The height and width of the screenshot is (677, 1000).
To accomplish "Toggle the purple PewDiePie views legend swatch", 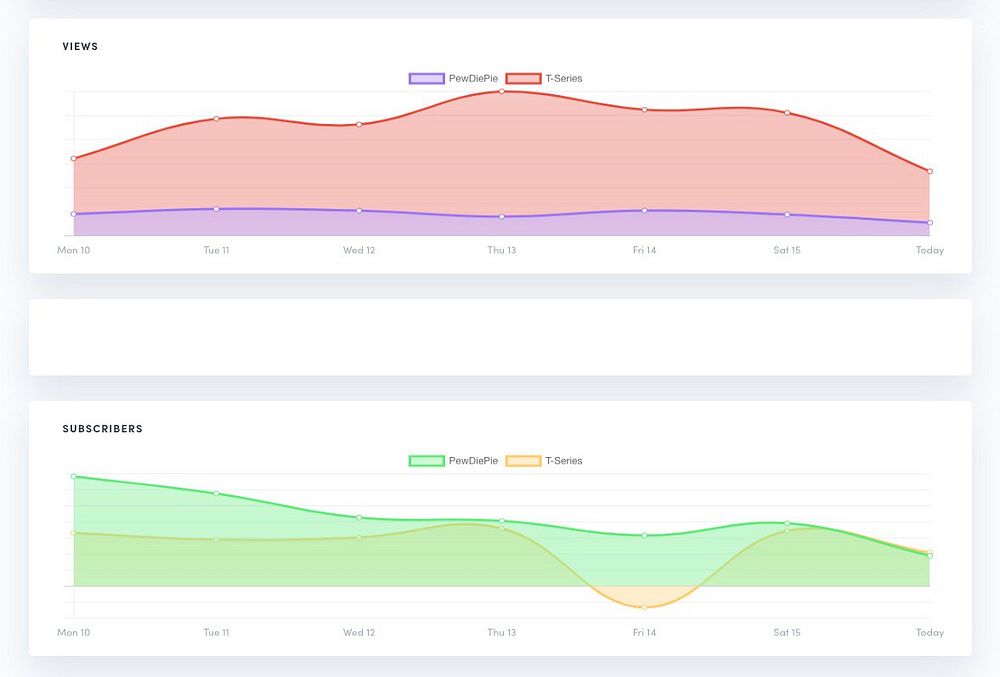I will [427, 78].
